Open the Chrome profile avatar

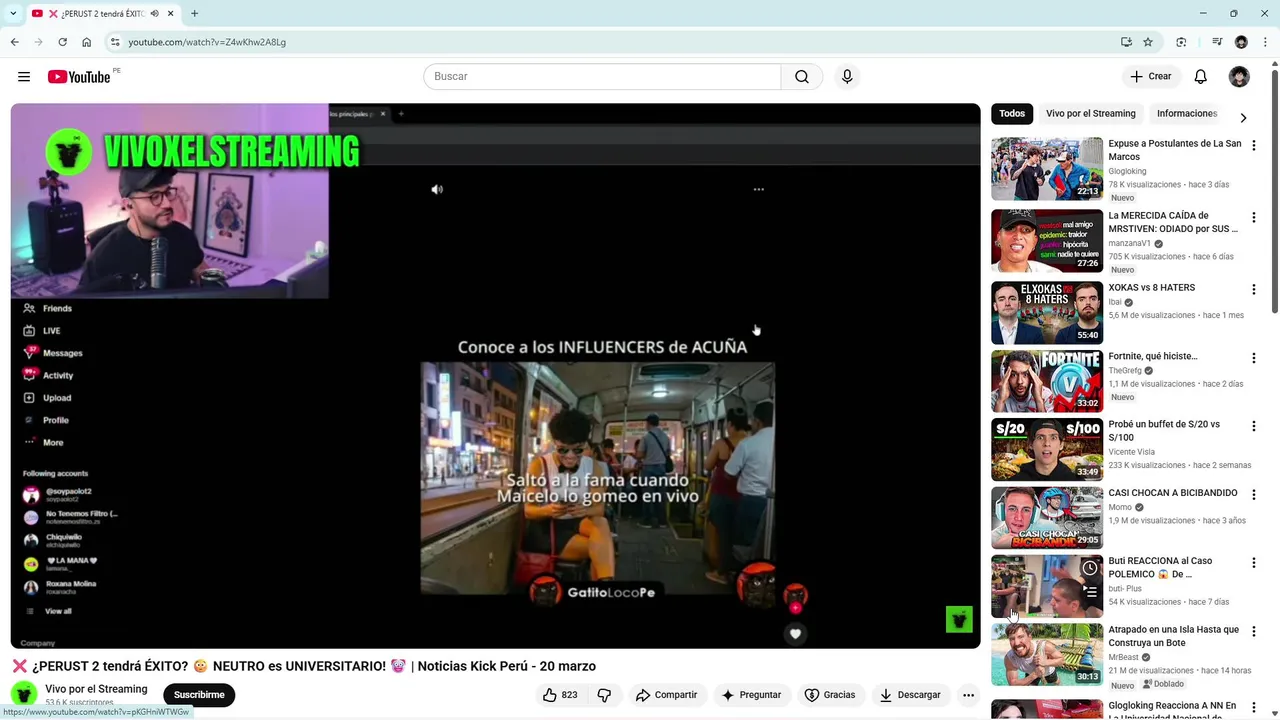pos(1241,42)
